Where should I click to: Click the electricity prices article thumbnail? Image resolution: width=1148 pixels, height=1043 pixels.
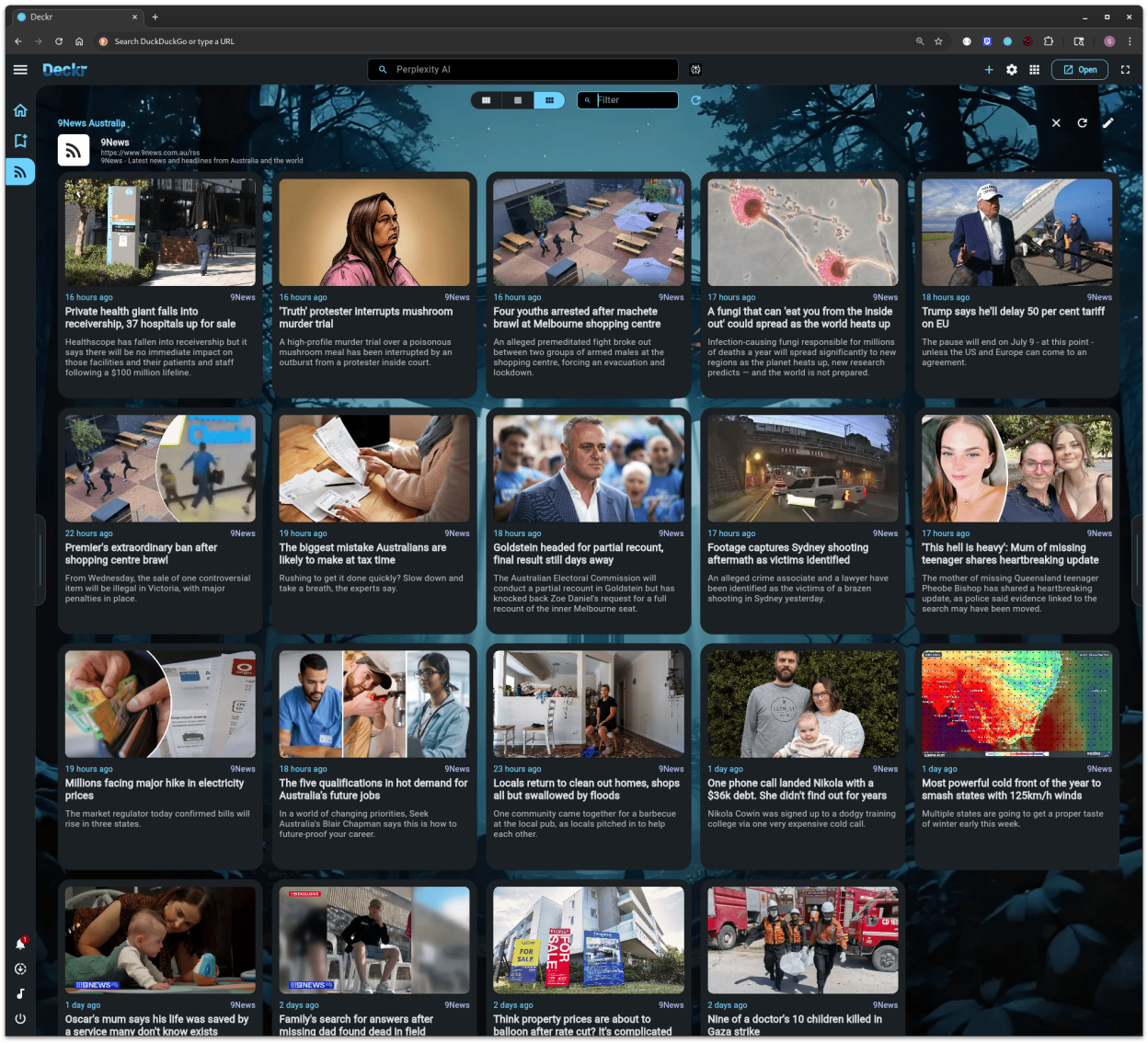pyautogui.click(x=160, y=704)
